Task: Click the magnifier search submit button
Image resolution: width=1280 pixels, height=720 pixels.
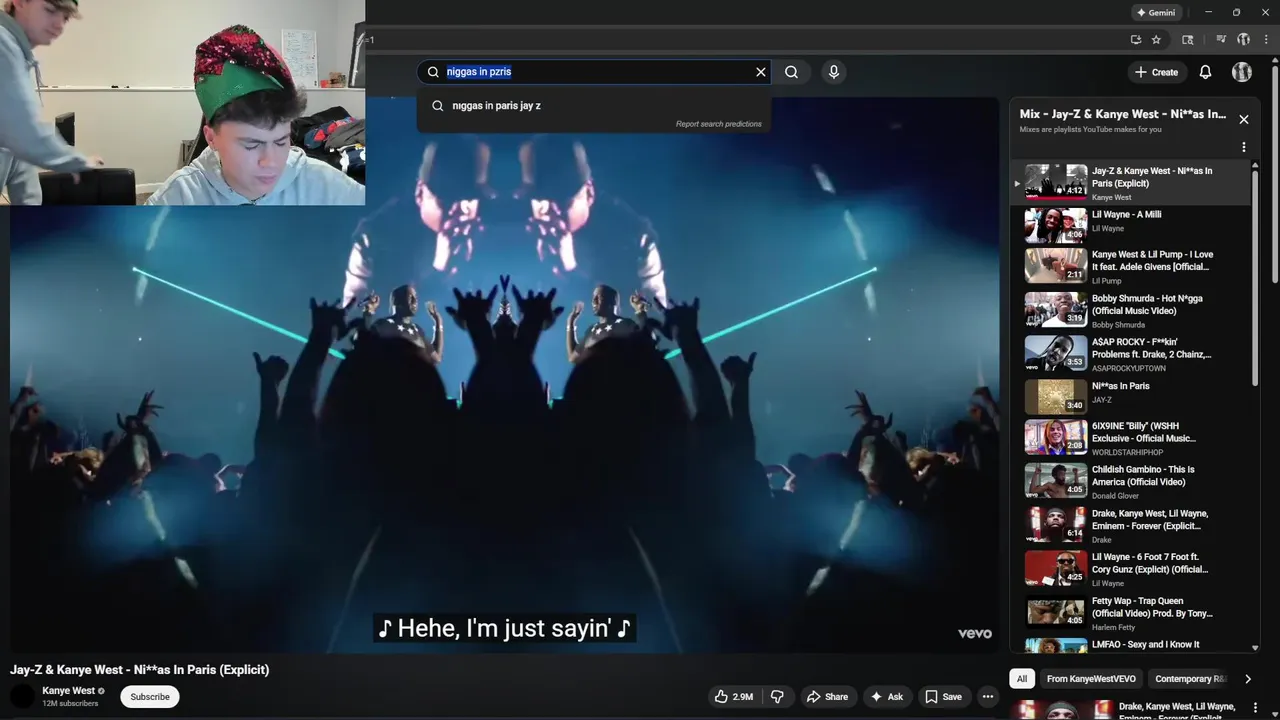Action: click(791, 72)
